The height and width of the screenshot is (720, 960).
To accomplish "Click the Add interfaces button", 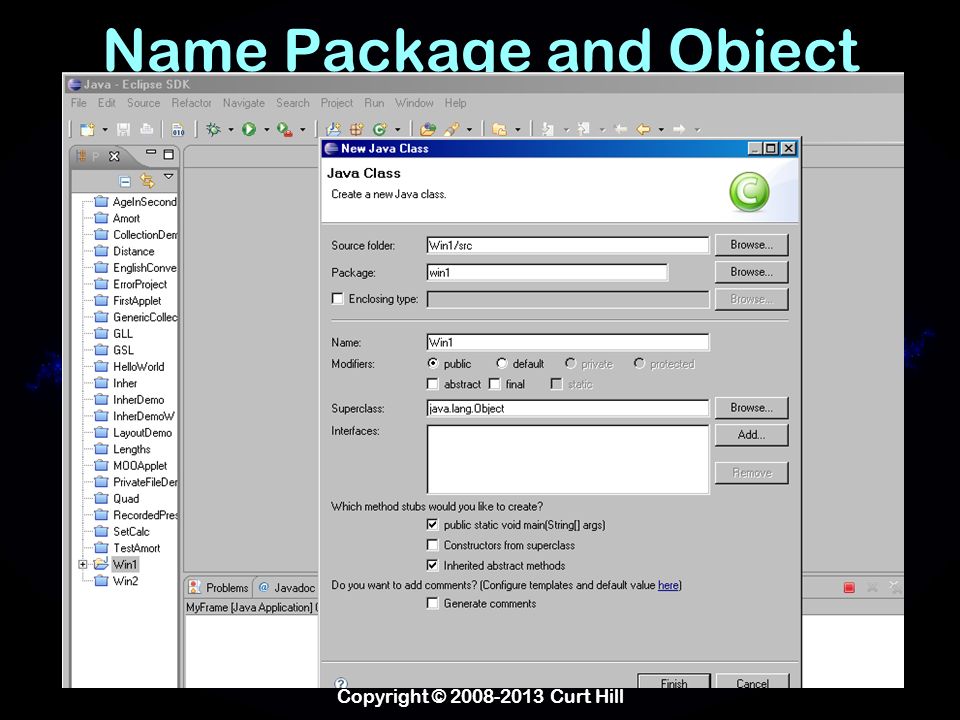I will click(751, 435).
